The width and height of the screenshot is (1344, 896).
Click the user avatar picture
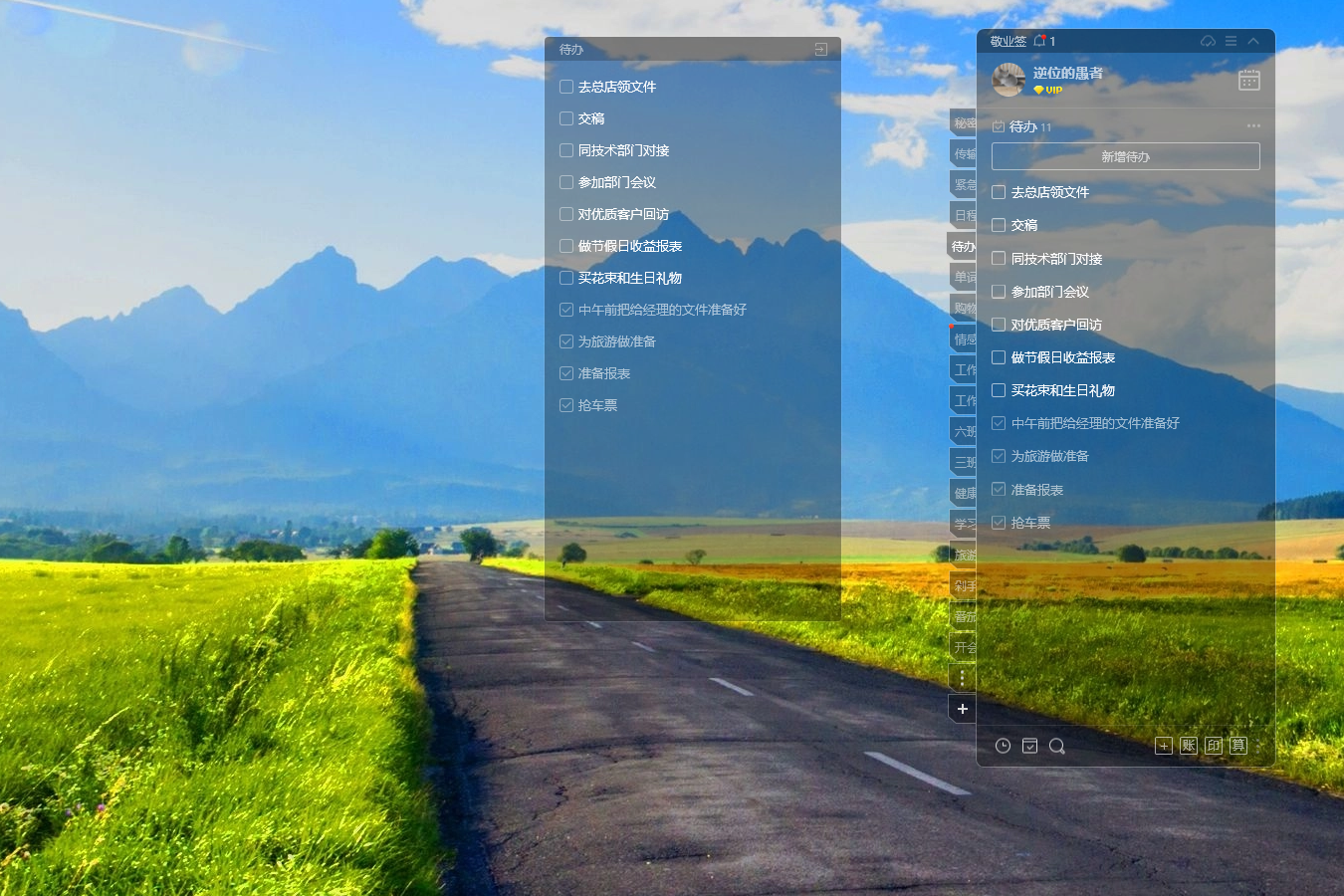point(1008,80)
